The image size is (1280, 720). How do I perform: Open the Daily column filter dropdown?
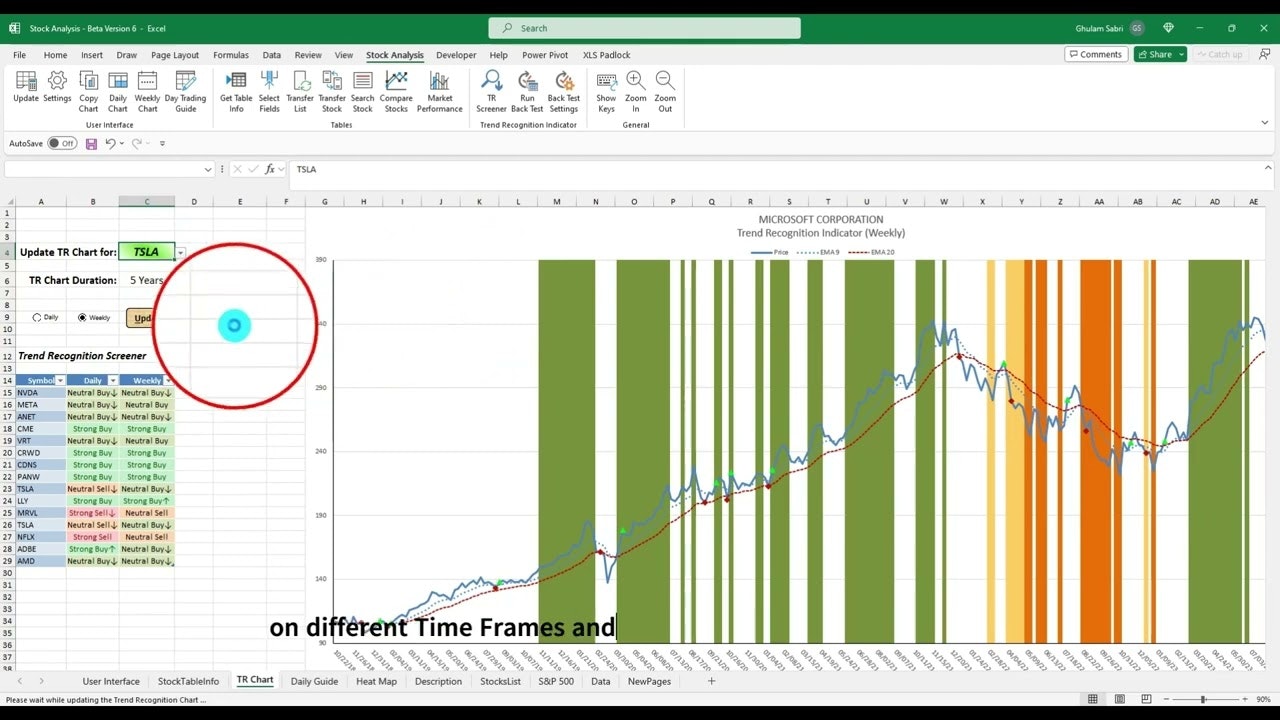(113, 381)
